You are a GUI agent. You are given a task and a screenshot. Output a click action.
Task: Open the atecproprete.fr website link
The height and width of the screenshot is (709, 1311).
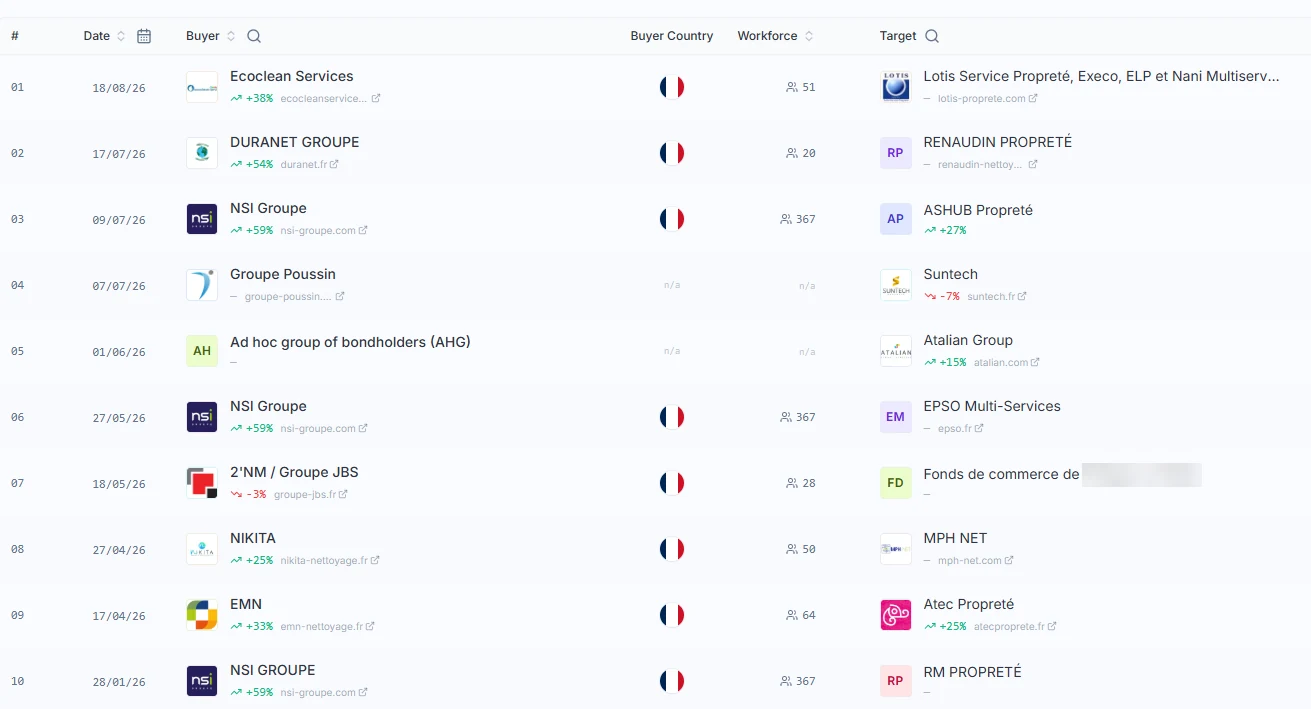coord(1015,627)
